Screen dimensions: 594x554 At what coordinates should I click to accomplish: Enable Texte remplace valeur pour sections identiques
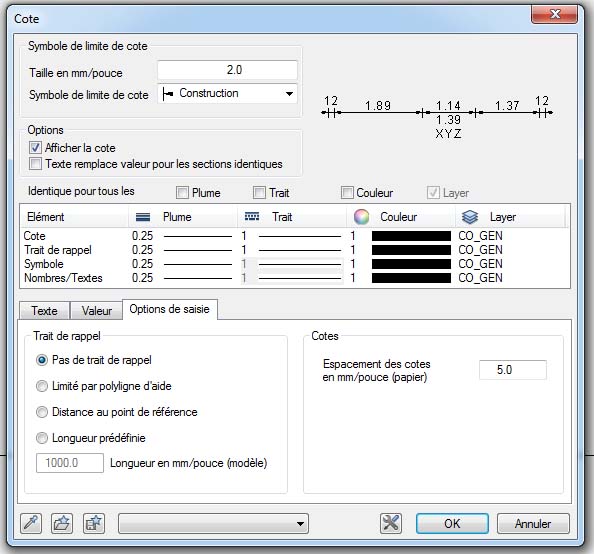[x=35, y=164]
